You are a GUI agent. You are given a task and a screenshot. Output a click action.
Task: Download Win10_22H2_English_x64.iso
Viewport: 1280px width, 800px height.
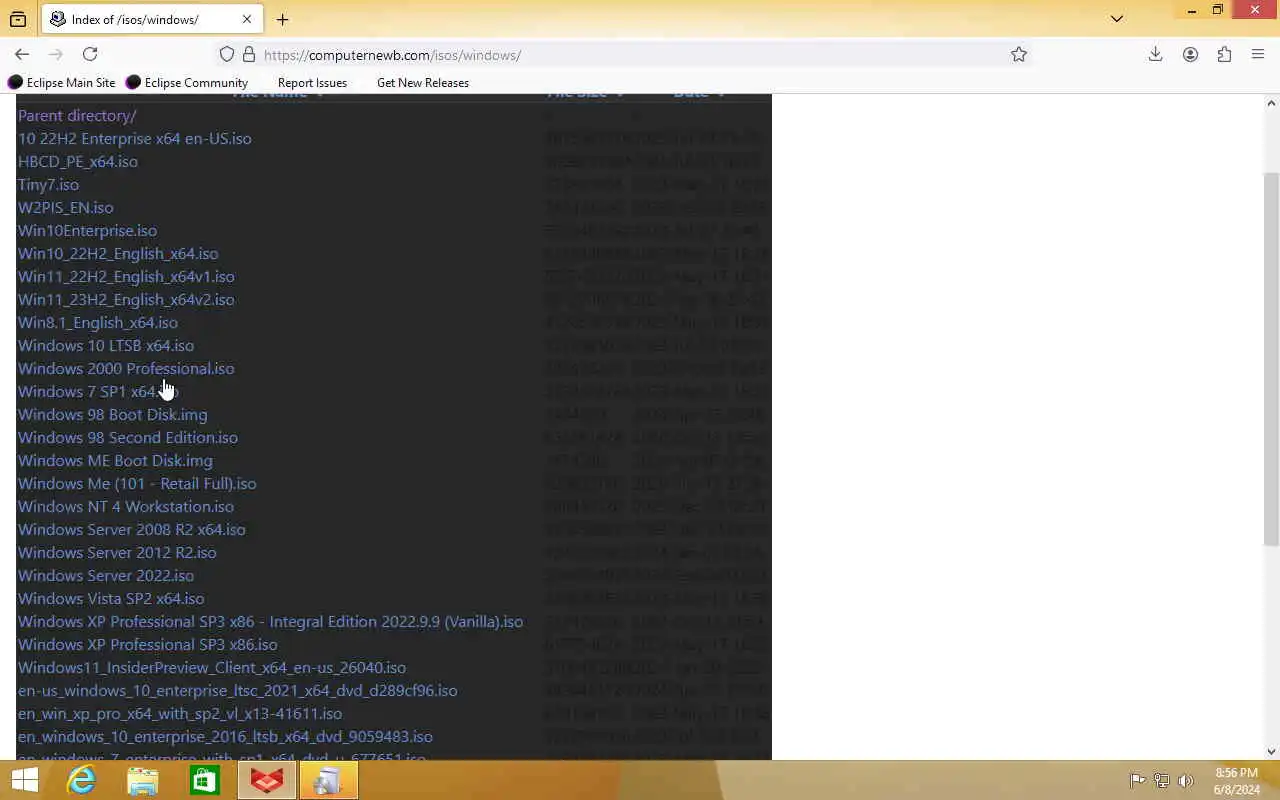coord(118,253)
